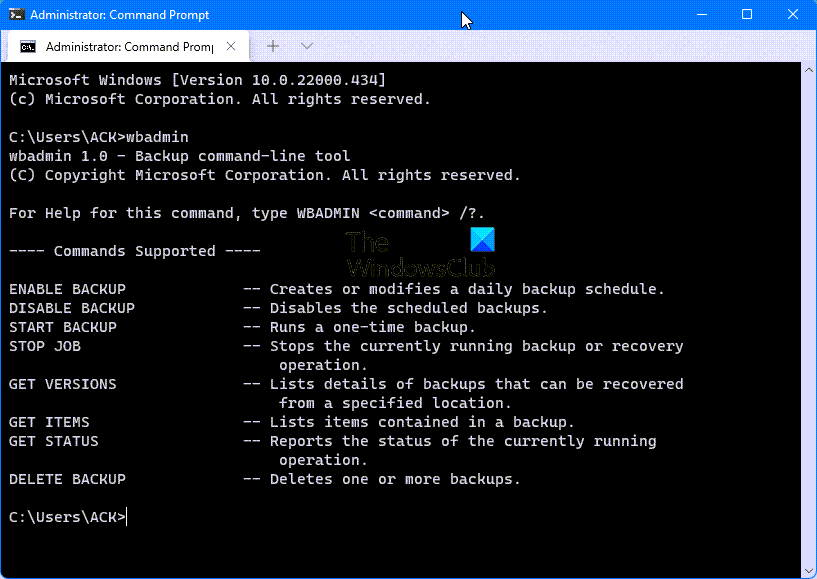This screenshot has height=579, width=817.
Task: Open a new tab using the plus icon
Action: (272, 46)
